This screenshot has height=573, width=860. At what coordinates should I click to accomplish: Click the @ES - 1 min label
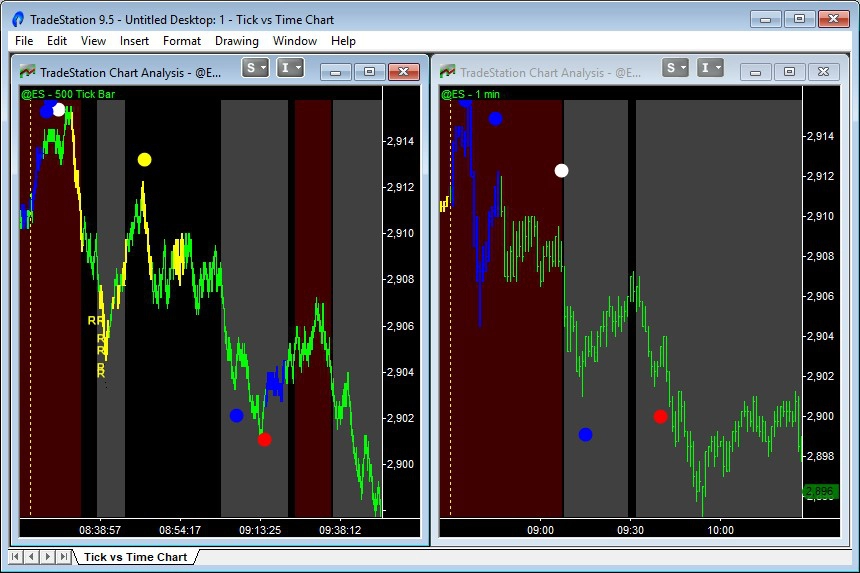coord(471,94)
